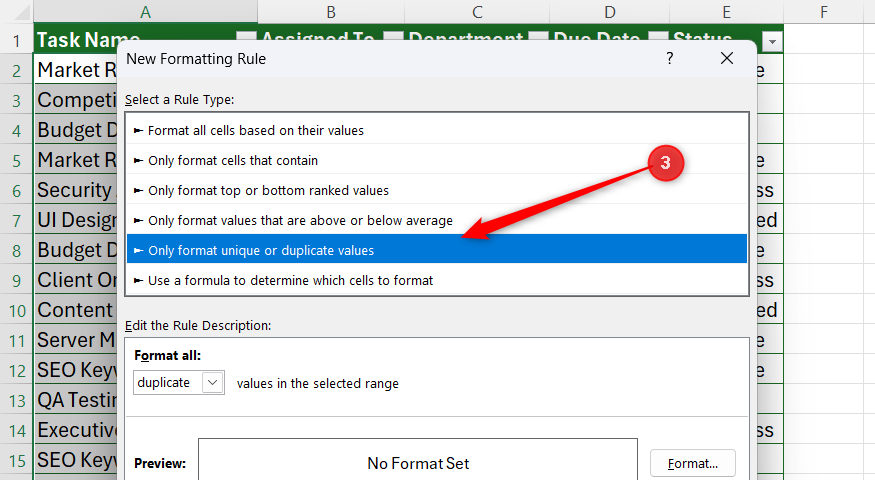Click the Format... button
The width and height of the screenshot is (875, 480).
click(x=693, y=463)
